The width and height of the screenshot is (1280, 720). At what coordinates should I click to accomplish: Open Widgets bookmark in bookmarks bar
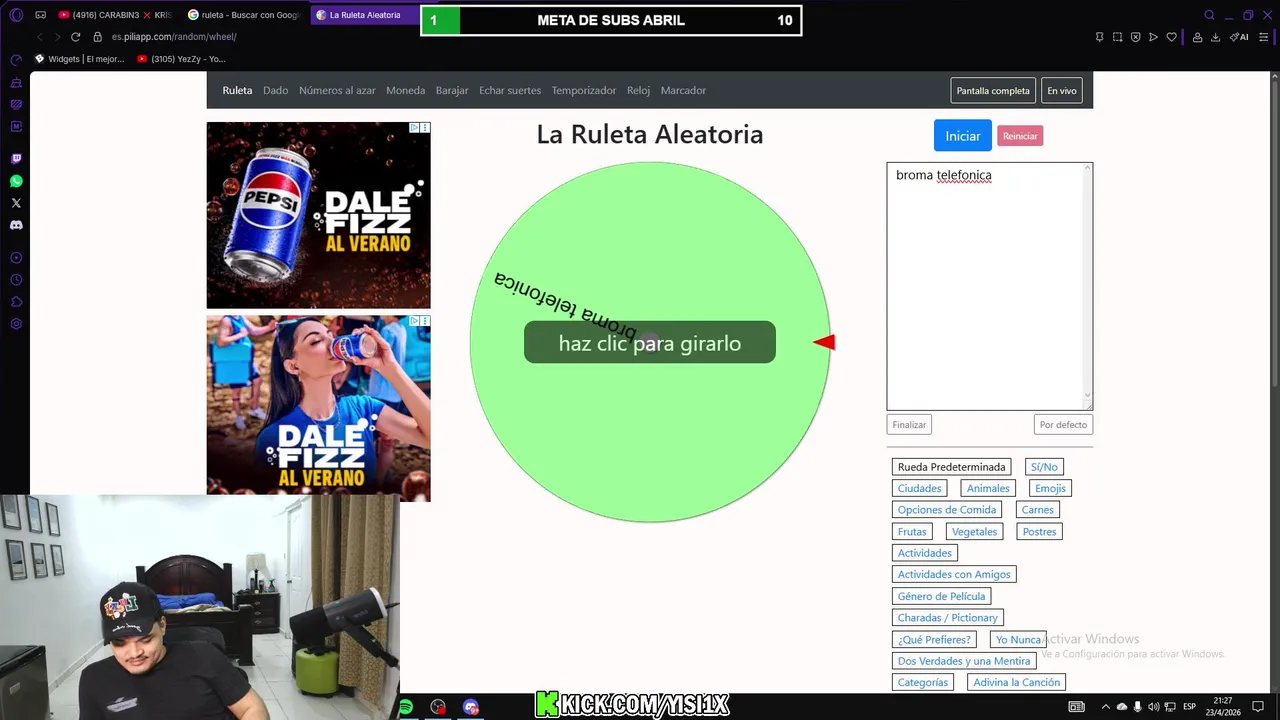(x=80, y=59)
